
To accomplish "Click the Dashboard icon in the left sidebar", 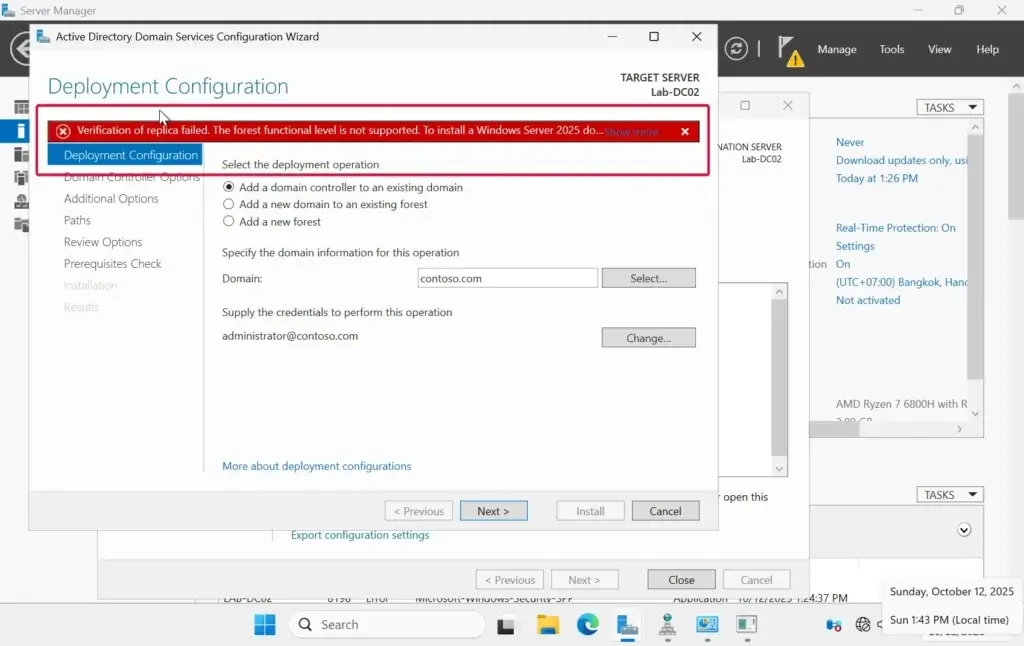I will tap(21, 107).
